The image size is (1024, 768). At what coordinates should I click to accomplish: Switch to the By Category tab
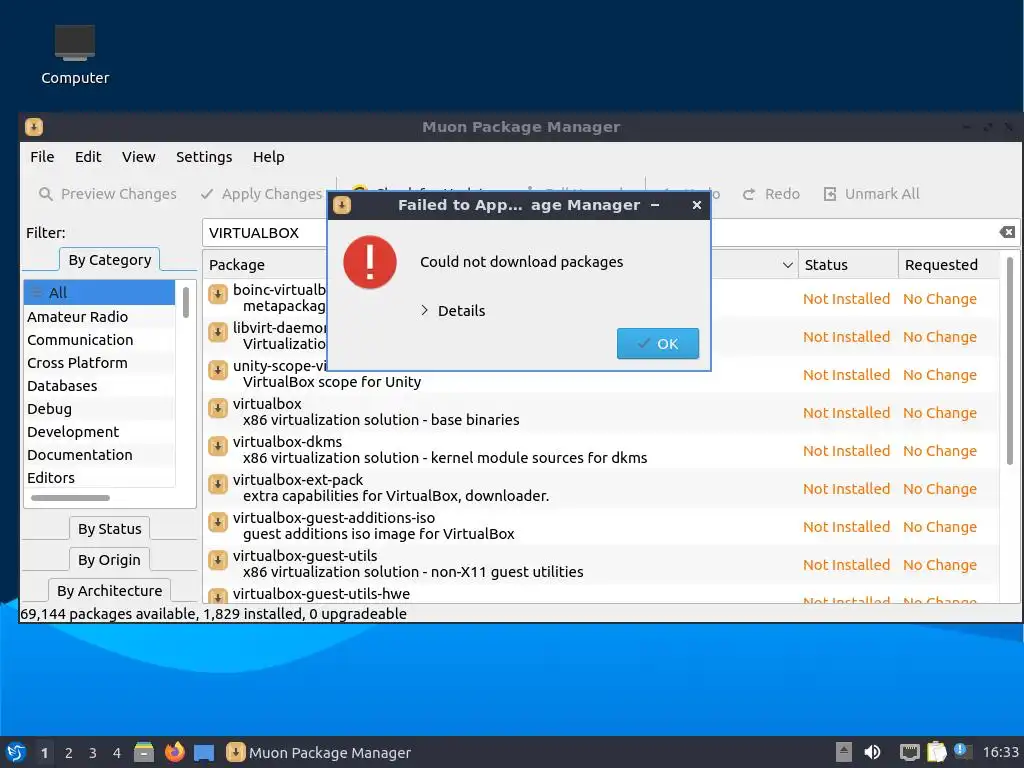coord(110,260)
